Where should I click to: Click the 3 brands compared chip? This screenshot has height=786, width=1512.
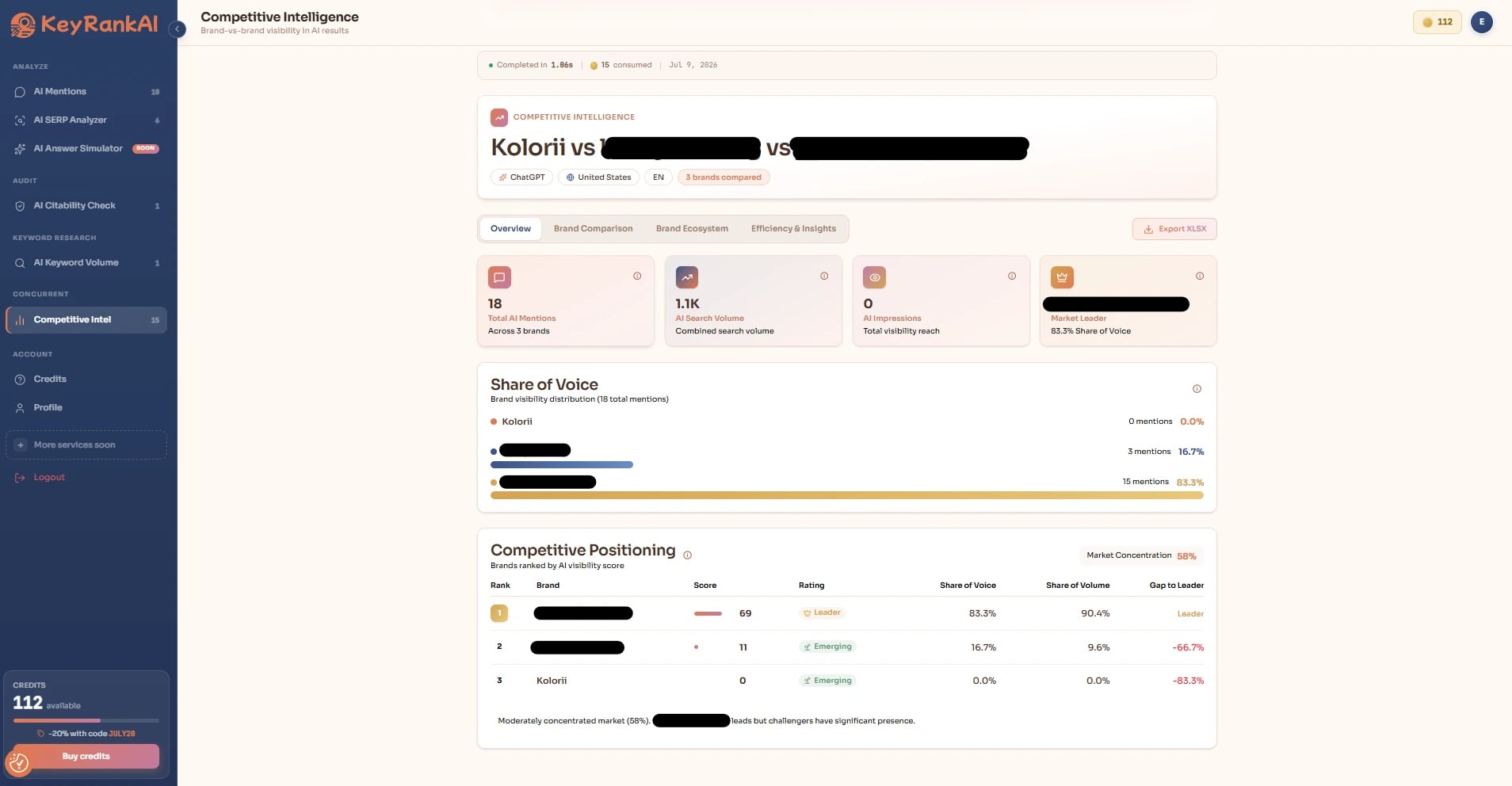pos(723,177)
